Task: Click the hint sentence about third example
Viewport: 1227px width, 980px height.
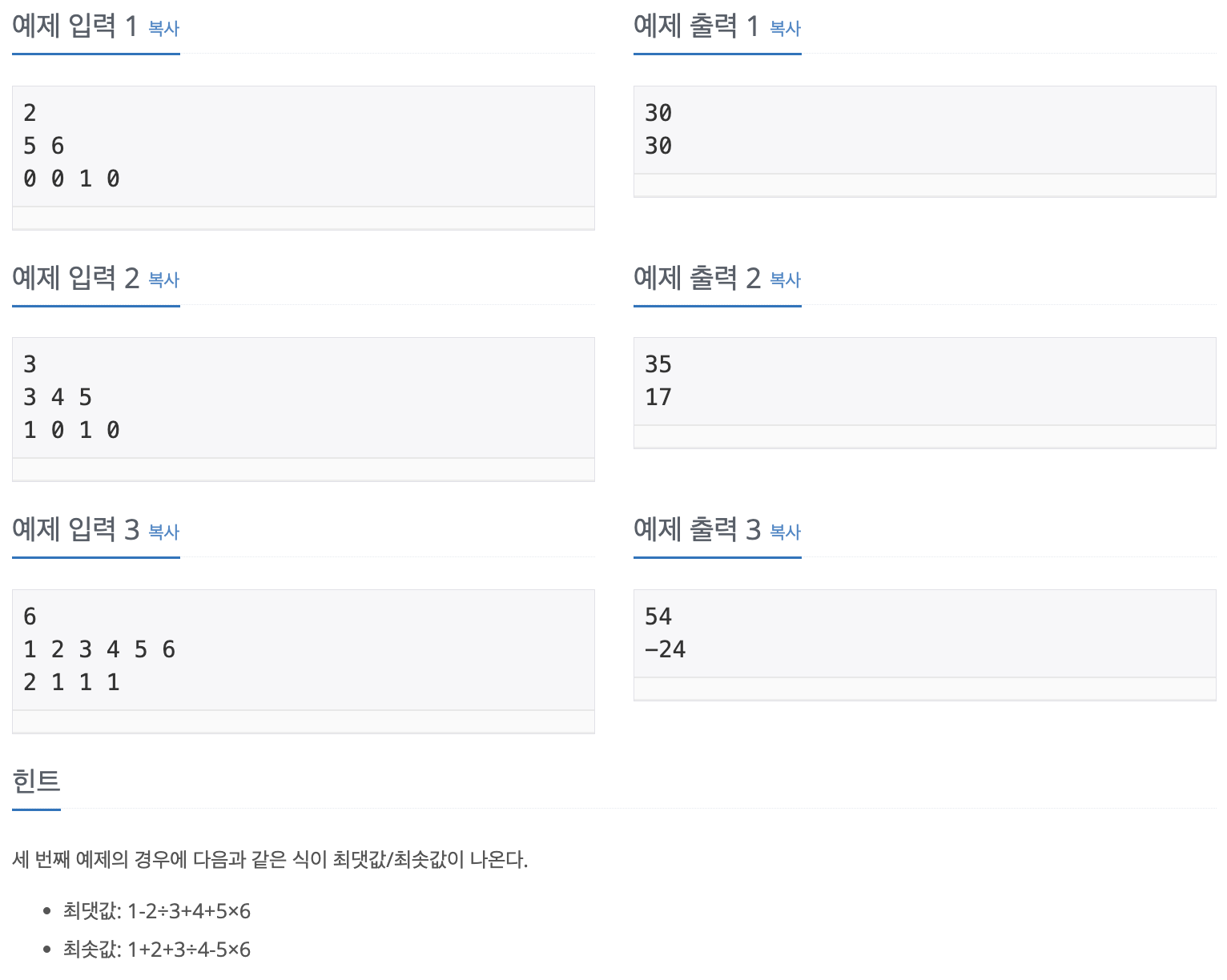Action: 270,860
